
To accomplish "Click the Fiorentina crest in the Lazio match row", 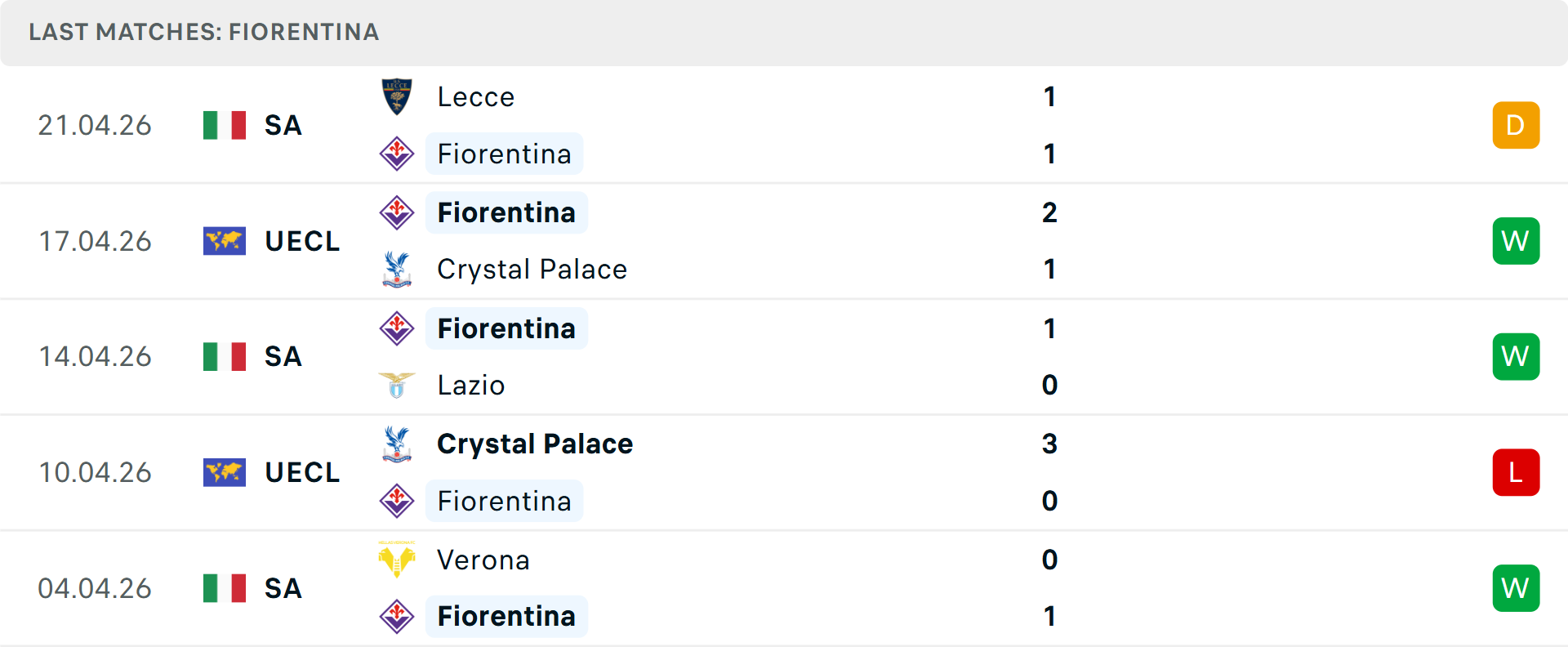I will coord(397,328).
